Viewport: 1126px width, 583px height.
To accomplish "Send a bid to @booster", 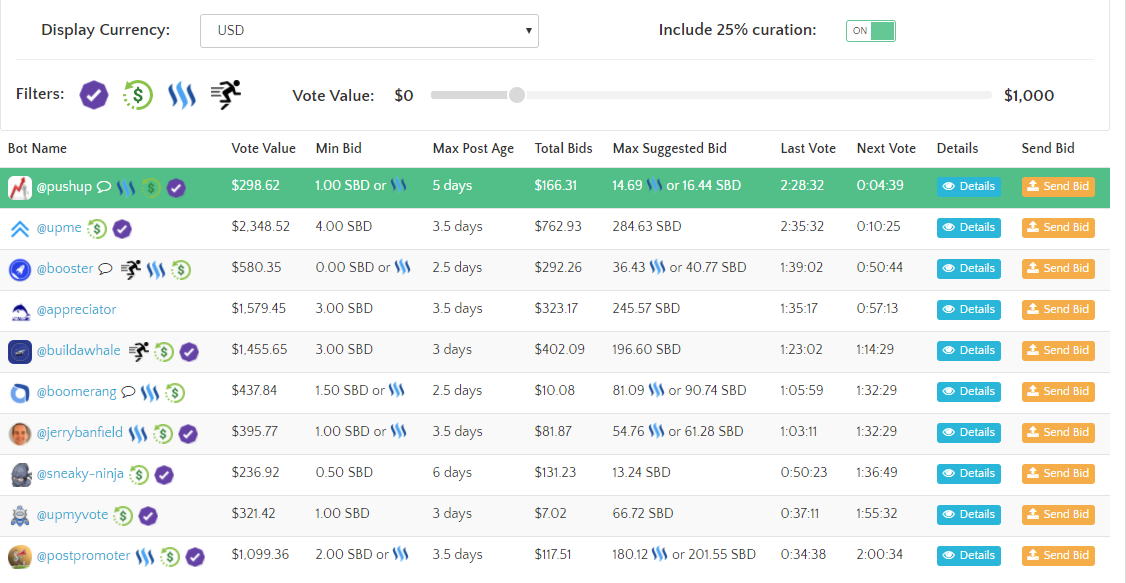I will pyautogui.click(x=1058, y=269).
